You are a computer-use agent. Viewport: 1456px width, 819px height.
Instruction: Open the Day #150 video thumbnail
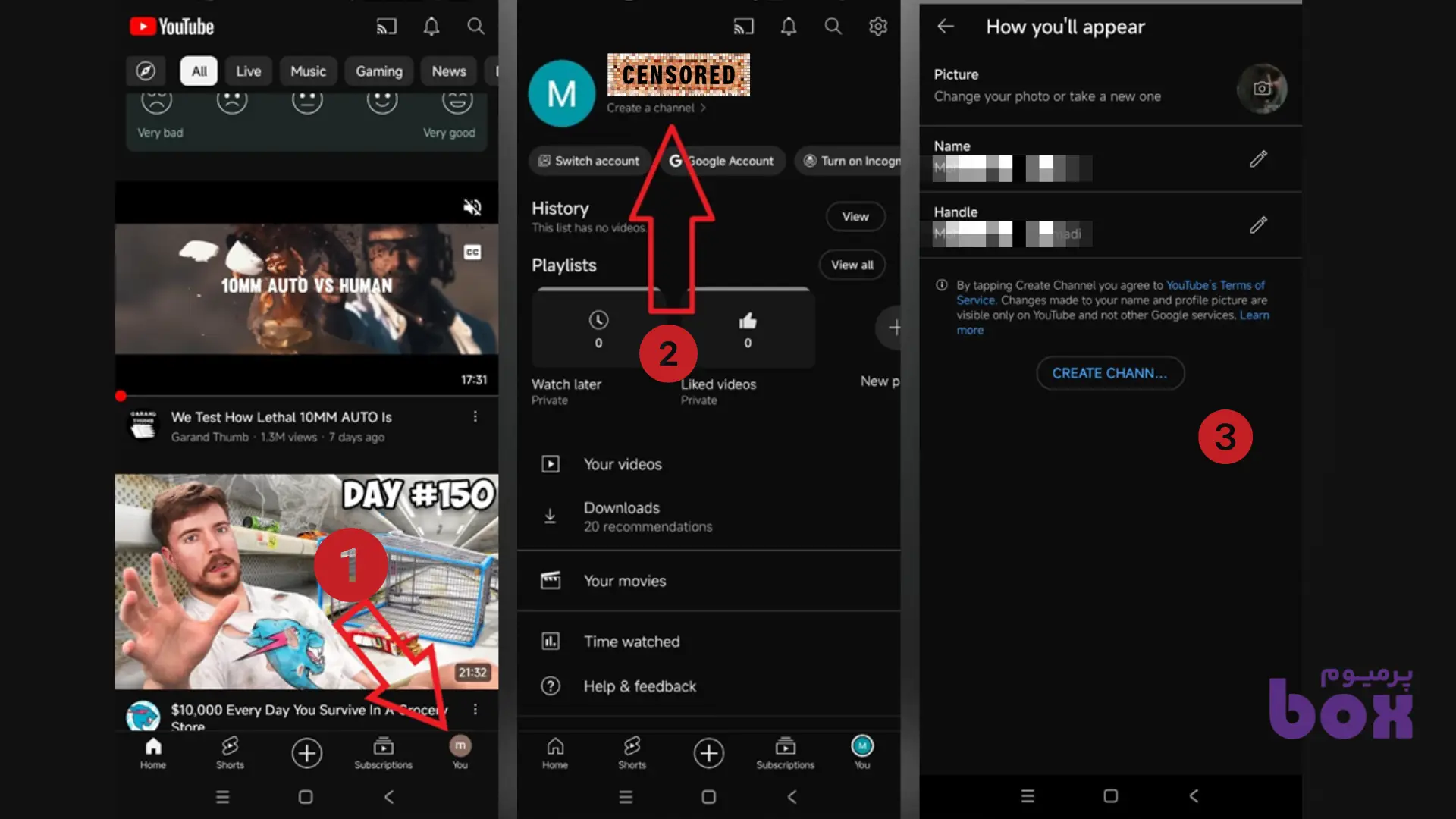click(306, 582)
